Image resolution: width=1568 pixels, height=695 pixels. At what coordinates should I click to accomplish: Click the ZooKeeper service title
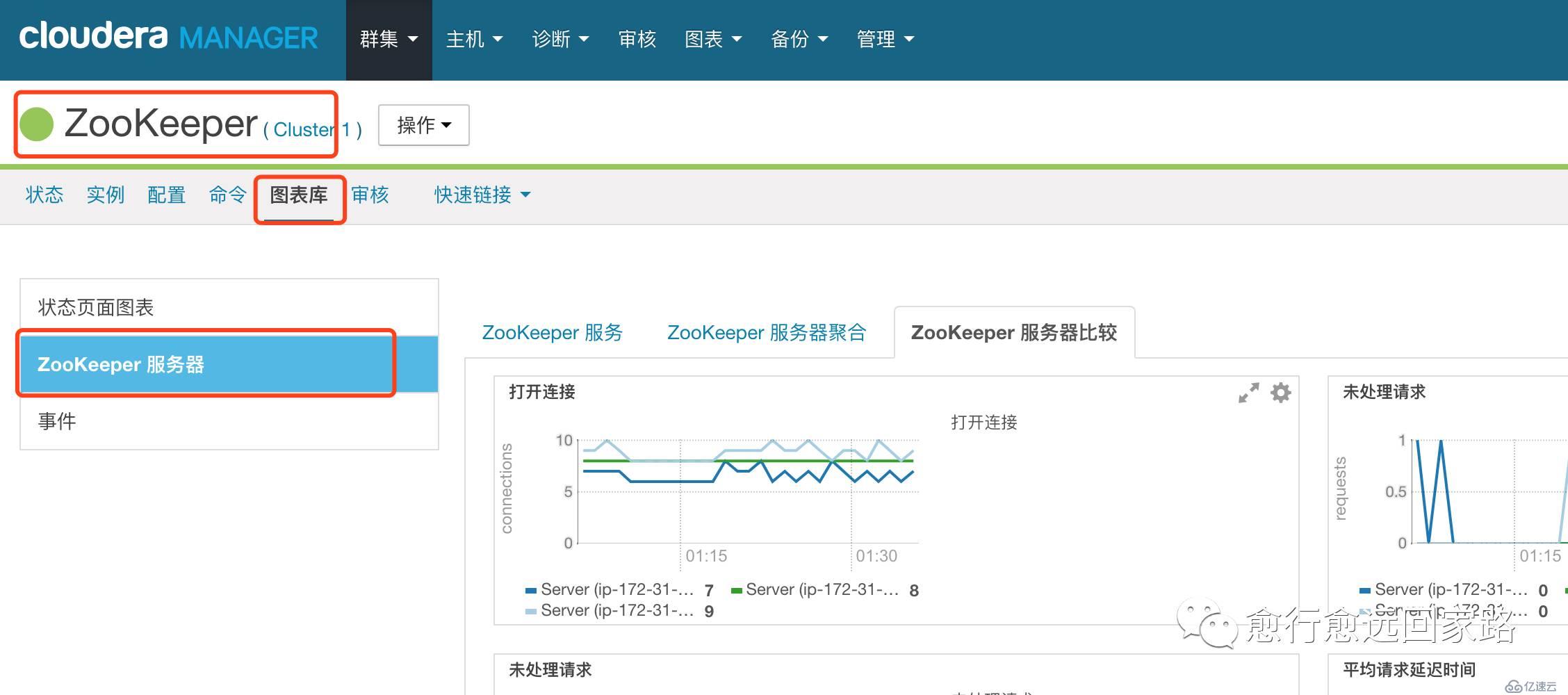click(x=161, y=124)
